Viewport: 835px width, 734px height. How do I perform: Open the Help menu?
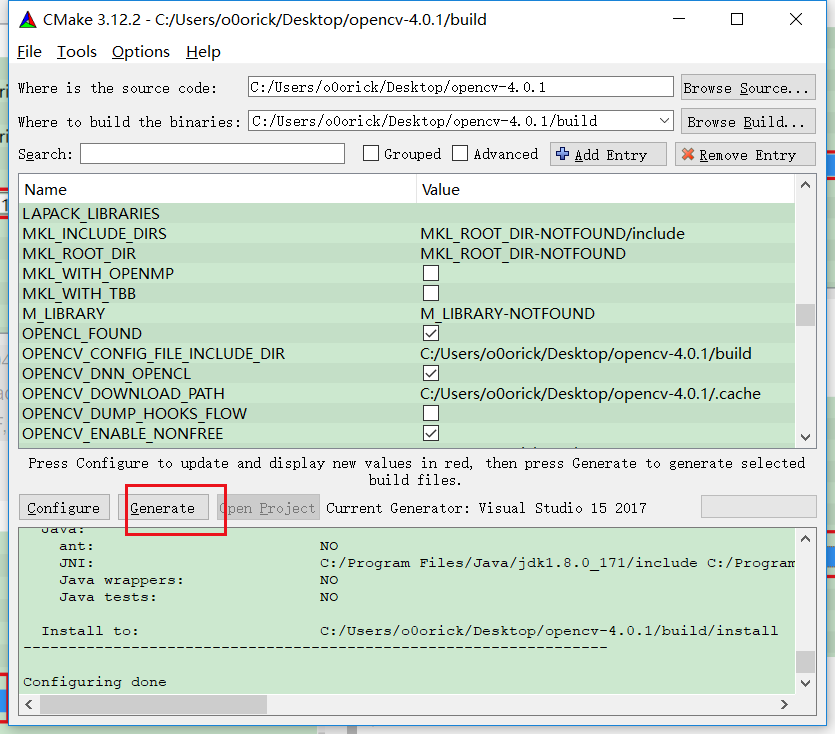(x=203, y=52)
